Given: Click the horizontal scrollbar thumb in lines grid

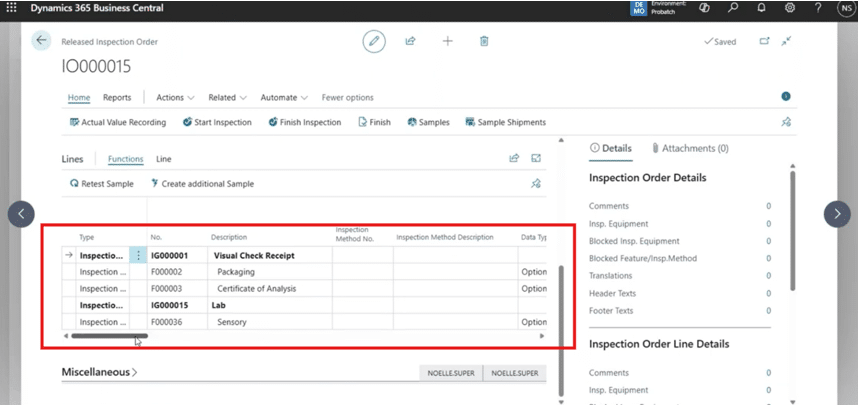Looking at the screenshot, I should tap(109, 336).
